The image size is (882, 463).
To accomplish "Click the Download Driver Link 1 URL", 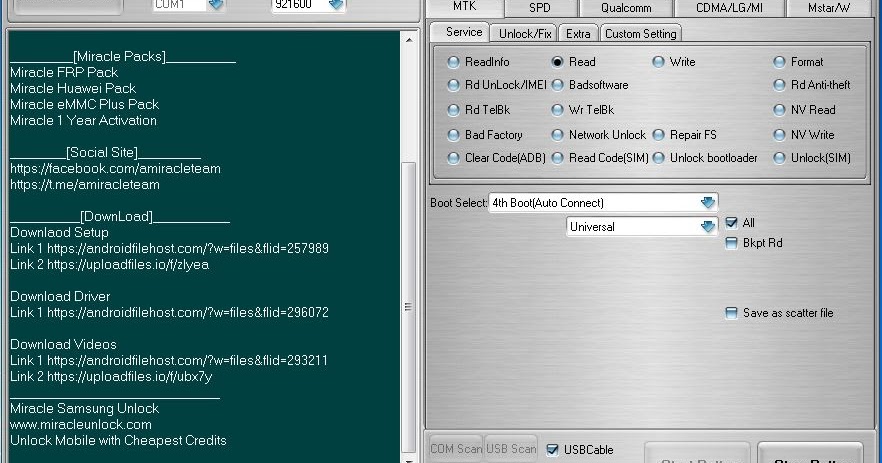I will (x=188, y=313).
